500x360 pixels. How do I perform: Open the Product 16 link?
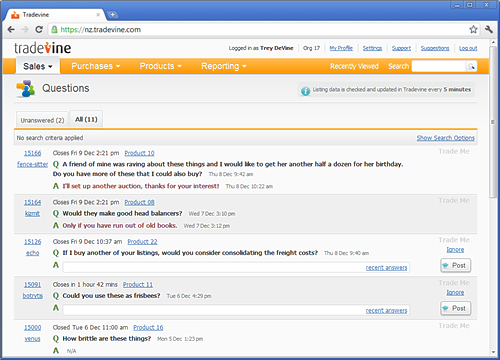coord(148,328)
